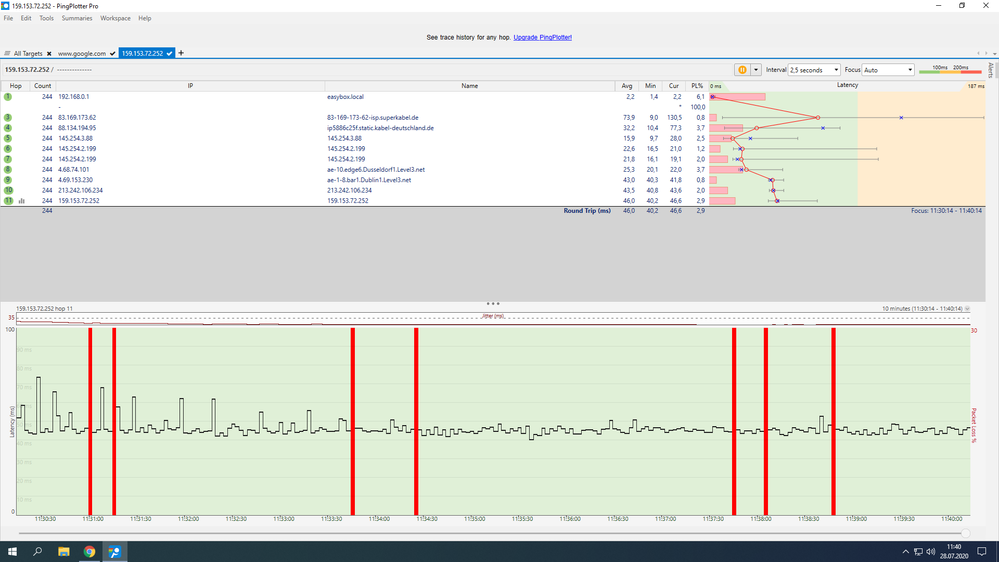Viewport: 999px width, 562px height.
Task: Click the checkmark on the www.google.com tab
Action: tap(112, 54)
